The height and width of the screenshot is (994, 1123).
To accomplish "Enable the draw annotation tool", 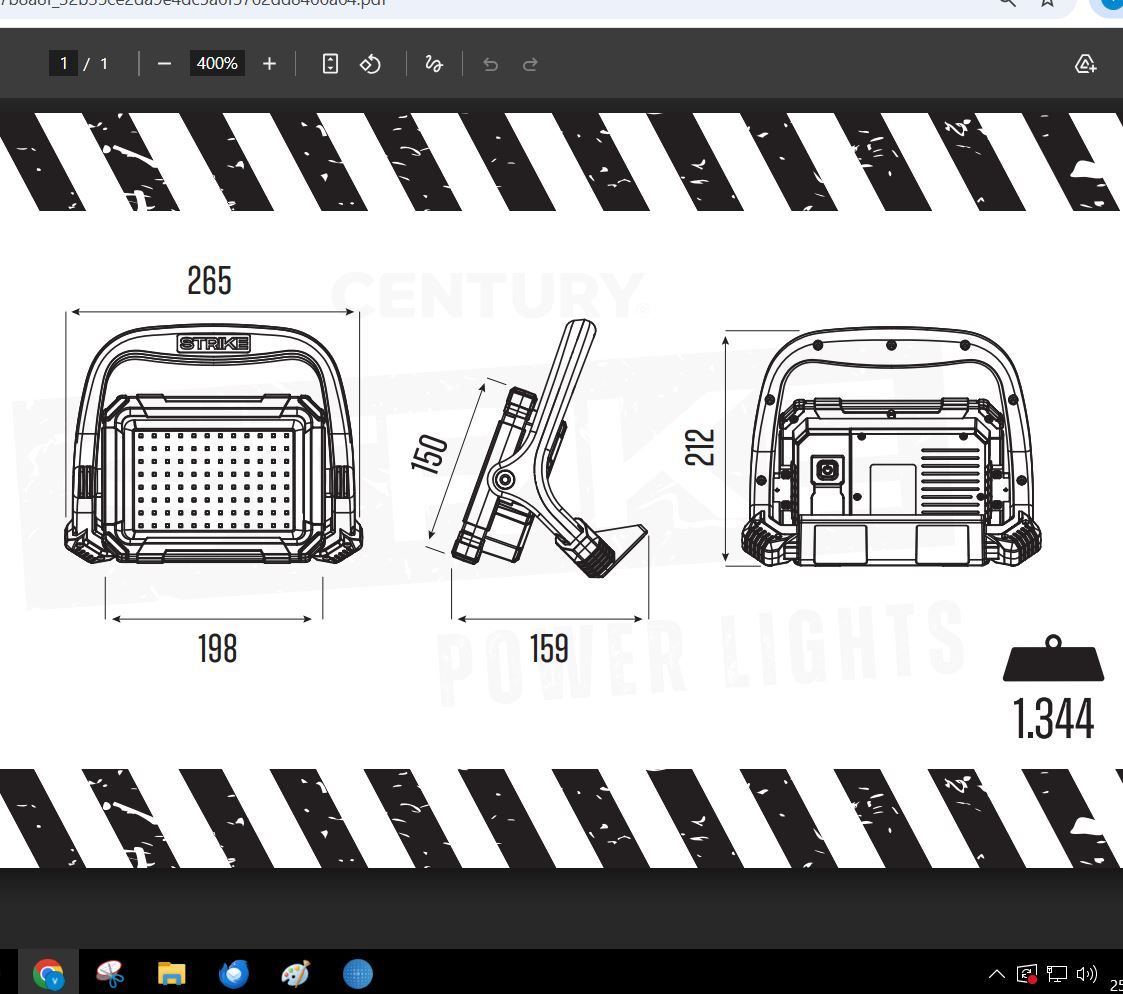I will 433,64.
